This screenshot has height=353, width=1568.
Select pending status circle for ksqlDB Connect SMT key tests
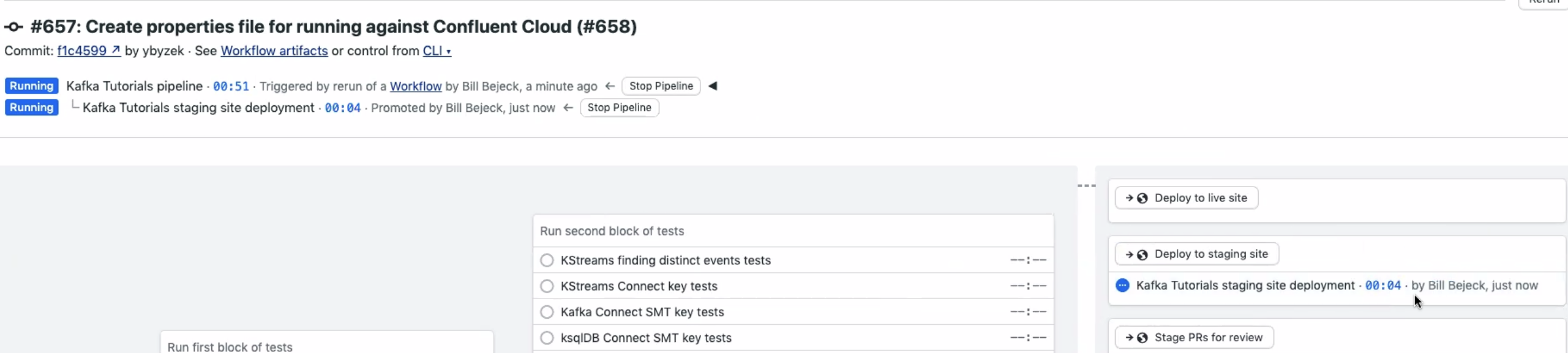547,338
